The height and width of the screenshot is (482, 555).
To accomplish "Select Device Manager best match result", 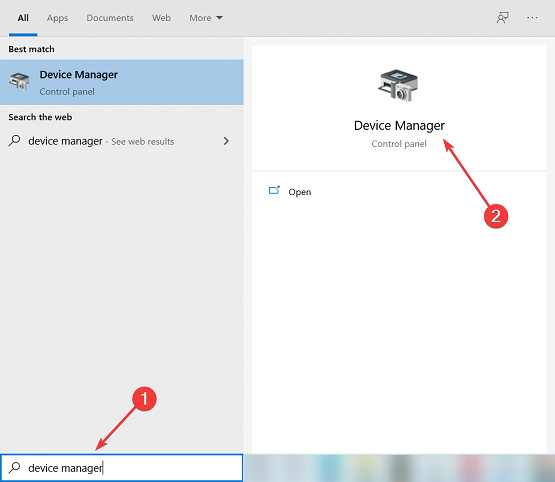I will pos(122,82).
